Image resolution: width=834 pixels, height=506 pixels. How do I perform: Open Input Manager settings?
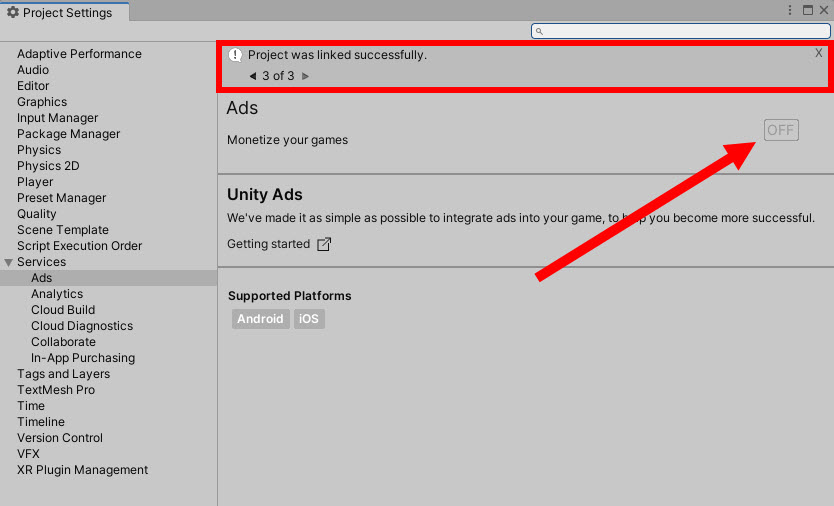(57, 118)
